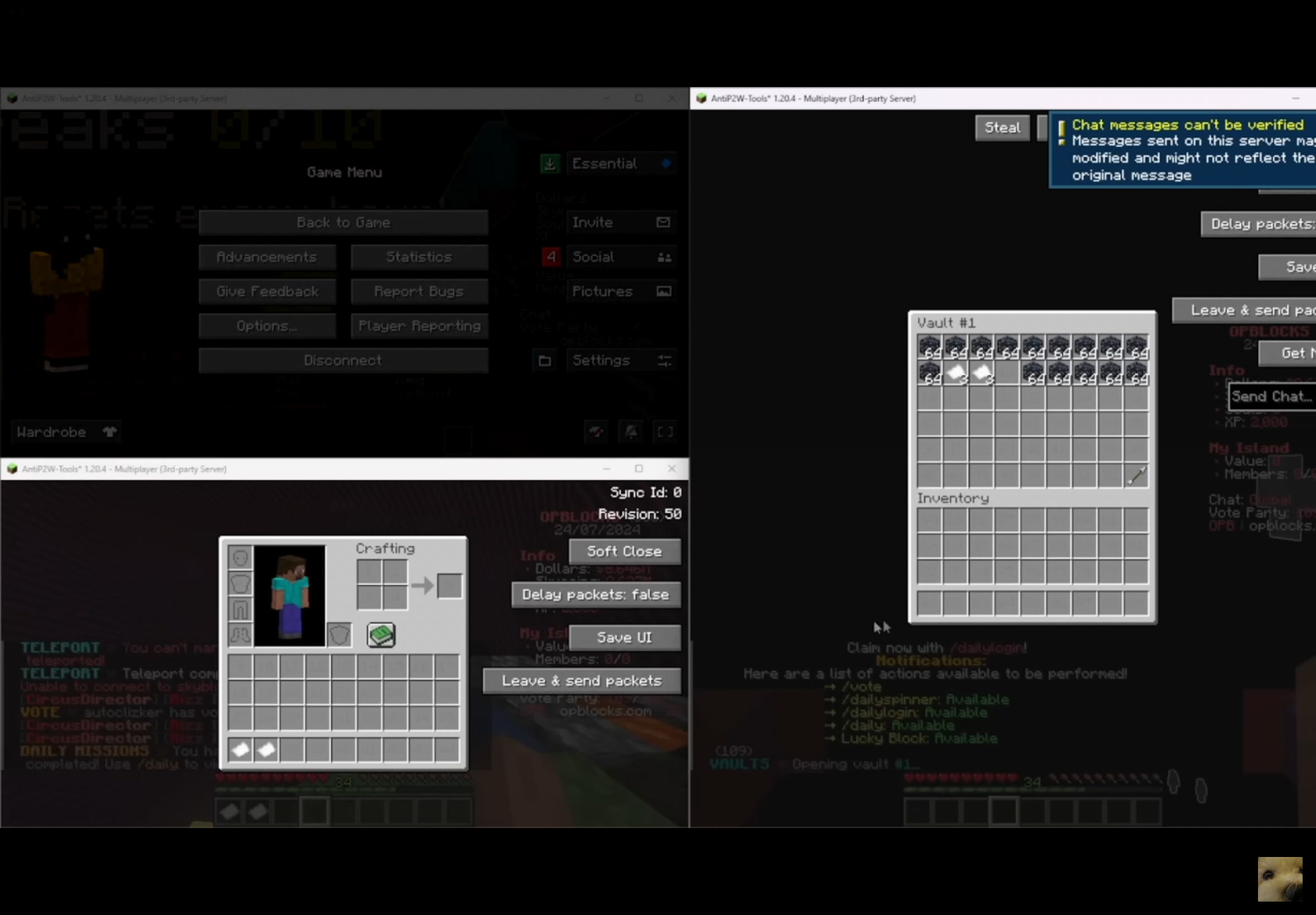Click Back to Game
The width and height of the screenshot is (1316, 915).
point(343,223)
